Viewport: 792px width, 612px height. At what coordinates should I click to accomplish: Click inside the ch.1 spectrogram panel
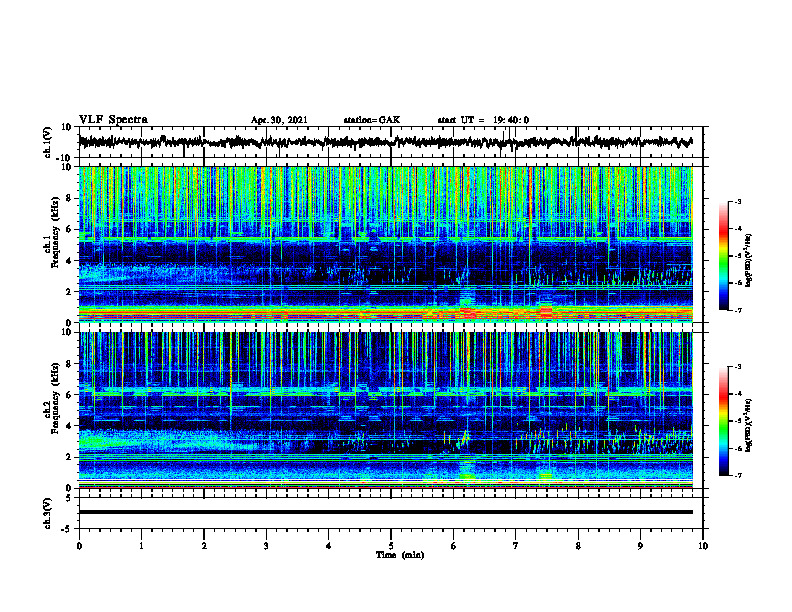point(385,244)
